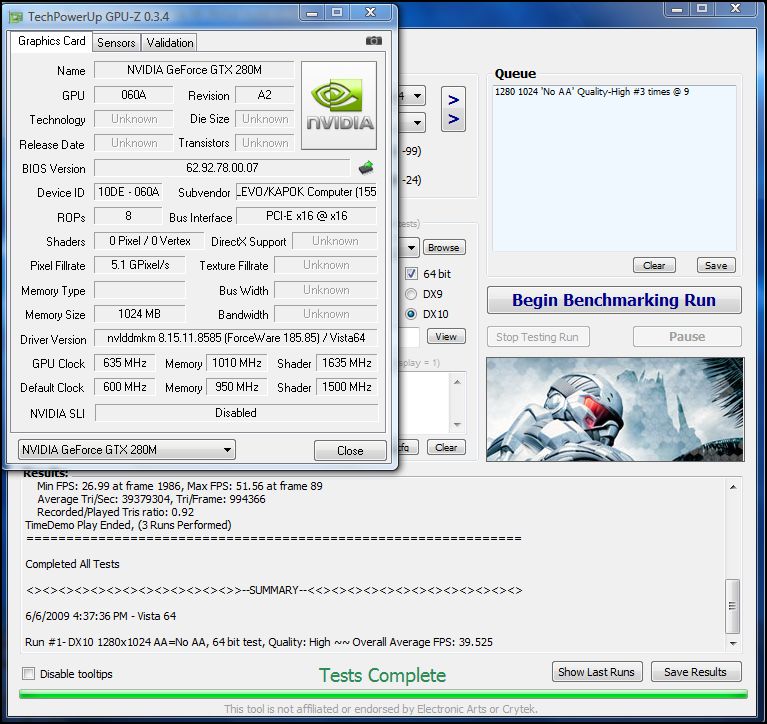
Task: Click Overall Average FPS result line
Action: [x=259, y=642]
